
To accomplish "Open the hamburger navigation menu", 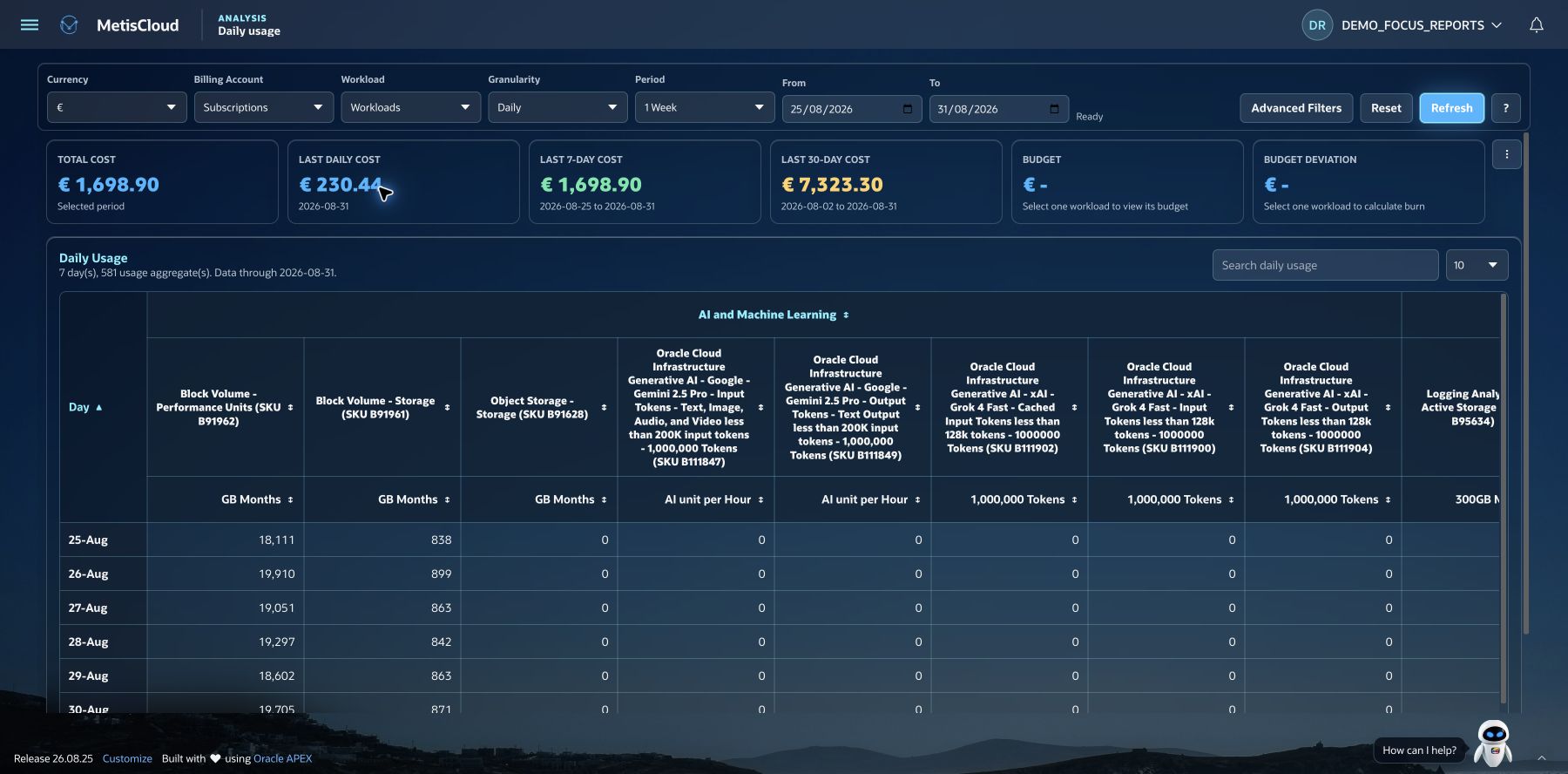I will (30, 24).
